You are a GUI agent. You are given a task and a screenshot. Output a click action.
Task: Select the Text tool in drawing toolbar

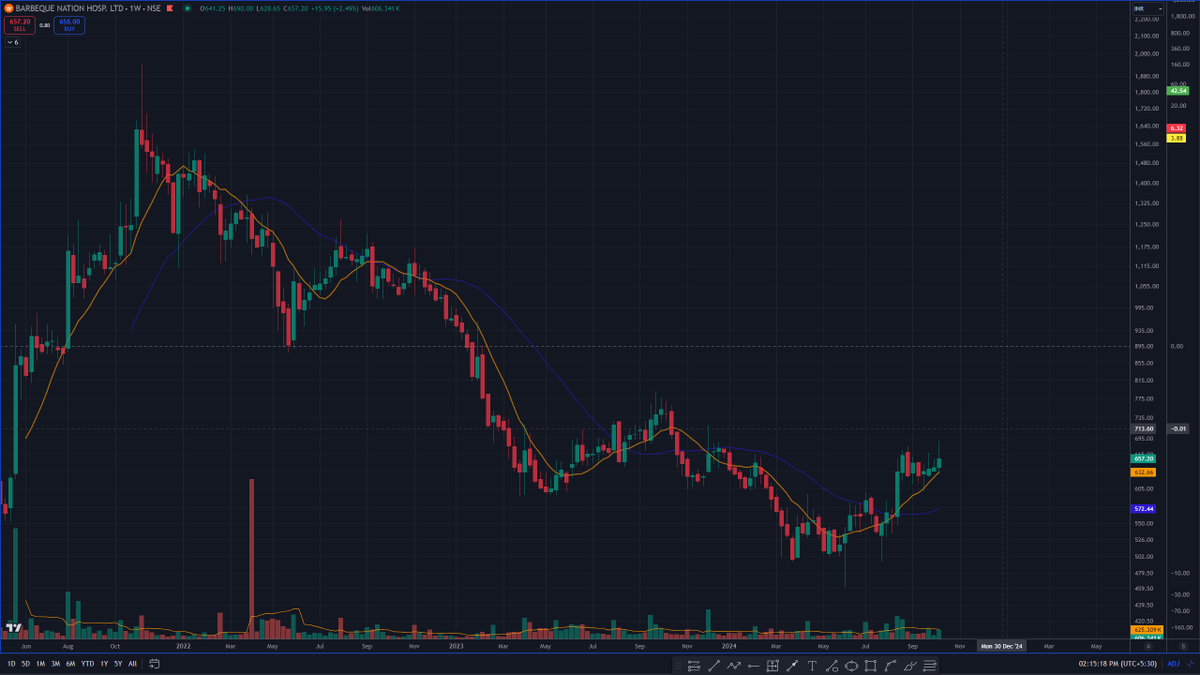tap(812, 666)
